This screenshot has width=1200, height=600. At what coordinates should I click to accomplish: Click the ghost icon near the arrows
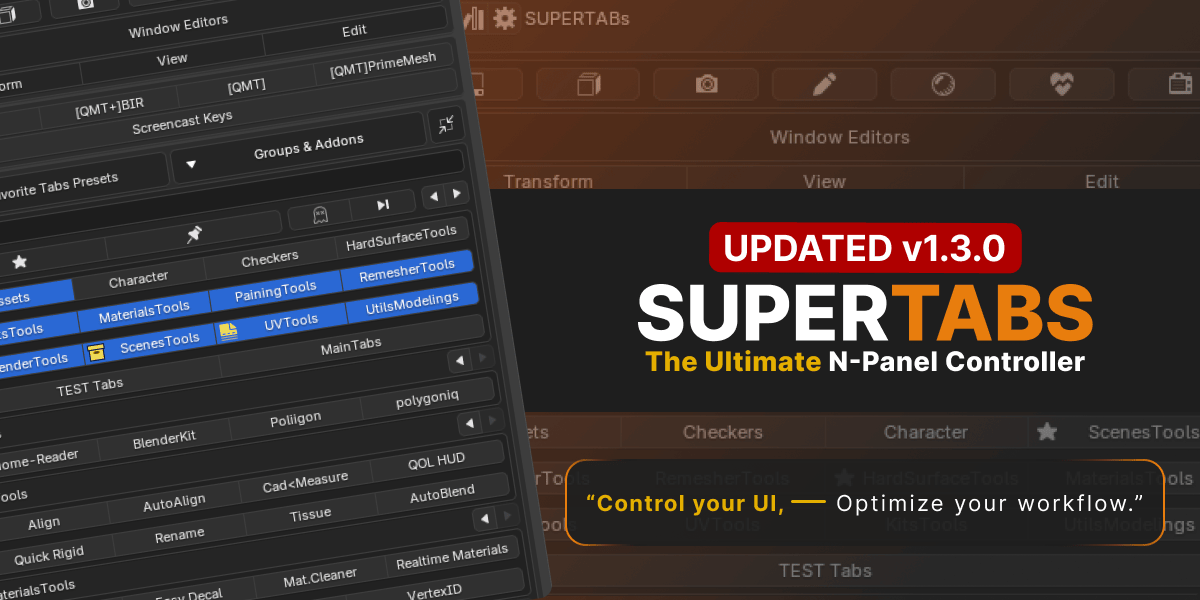click(x=320, y=215)
